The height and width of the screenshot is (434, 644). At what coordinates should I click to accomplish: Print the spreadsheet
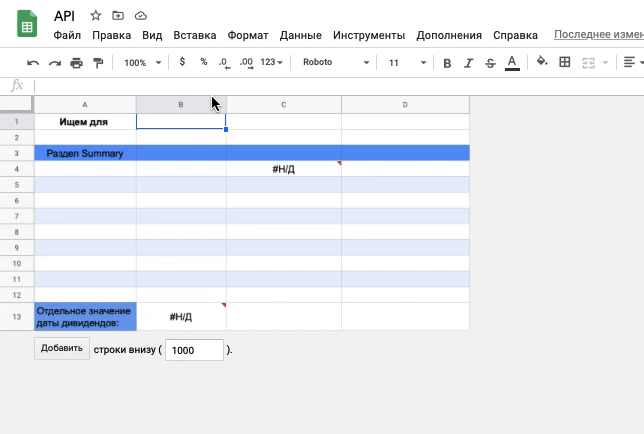click(76, 63)
